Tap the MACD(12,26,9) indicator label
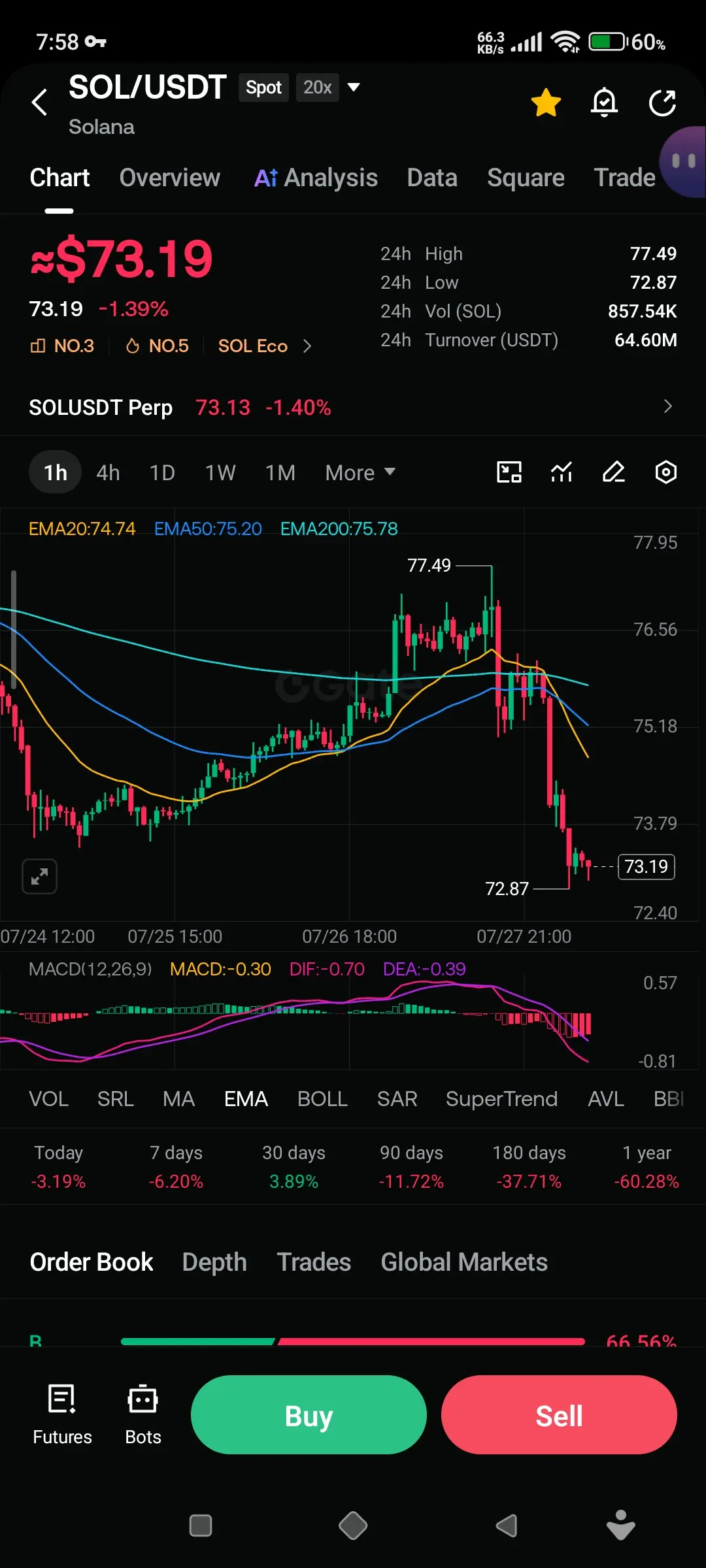The image size is (706, 1568). coord(90,969)
